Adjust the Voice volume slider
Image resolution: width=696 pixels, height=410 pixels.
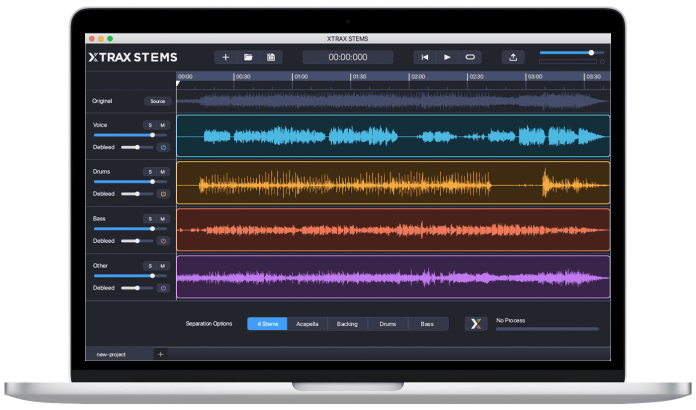click(x=130, y=135)
